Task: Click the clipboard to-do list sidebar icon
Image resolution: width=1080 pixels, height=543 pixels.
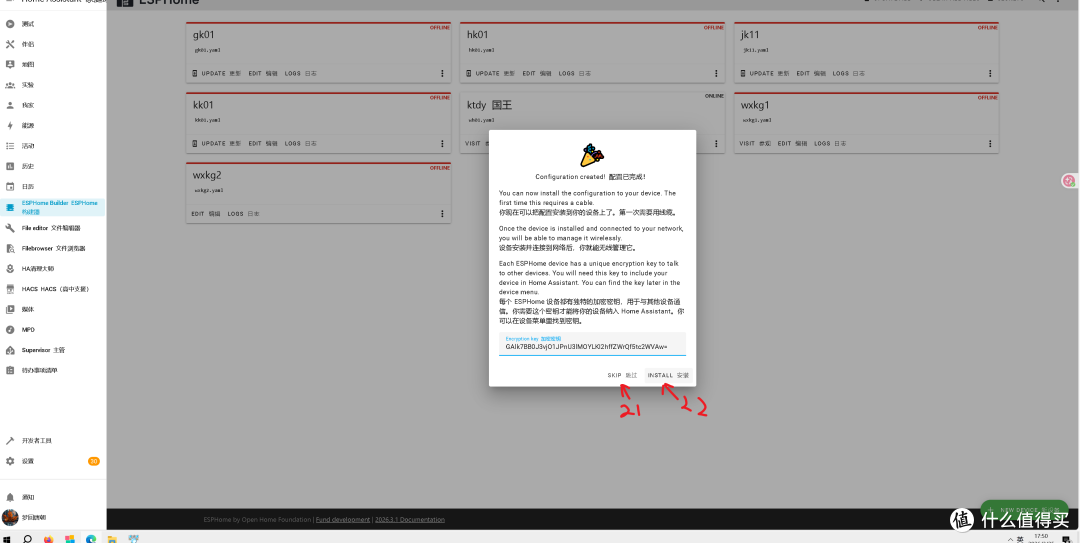Action: click(x=10, y=370)
